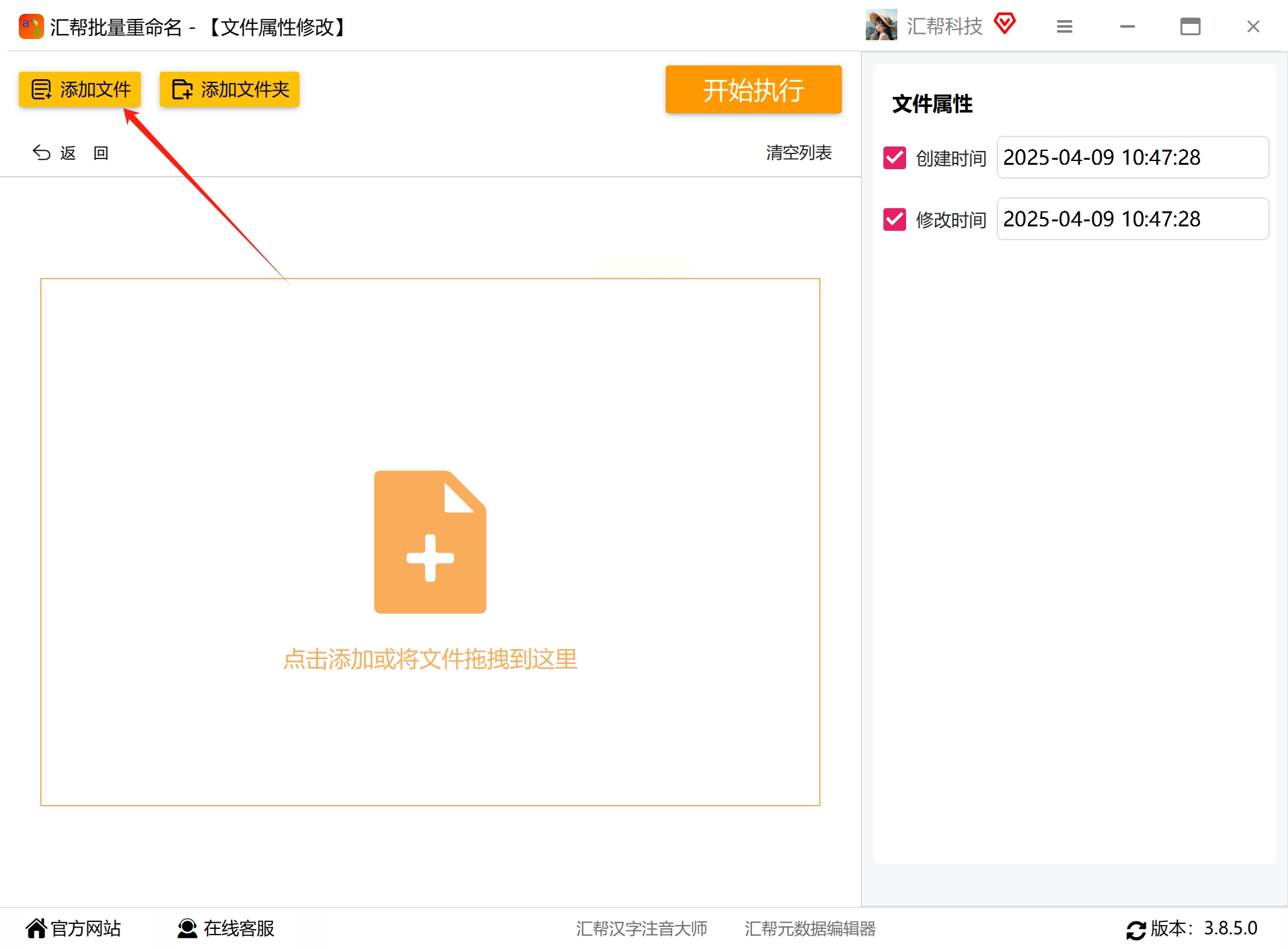The width and height of the screenshot is (1288, 949).
Task: Click the user avatar picture
Action: click(x=881, y=25)
